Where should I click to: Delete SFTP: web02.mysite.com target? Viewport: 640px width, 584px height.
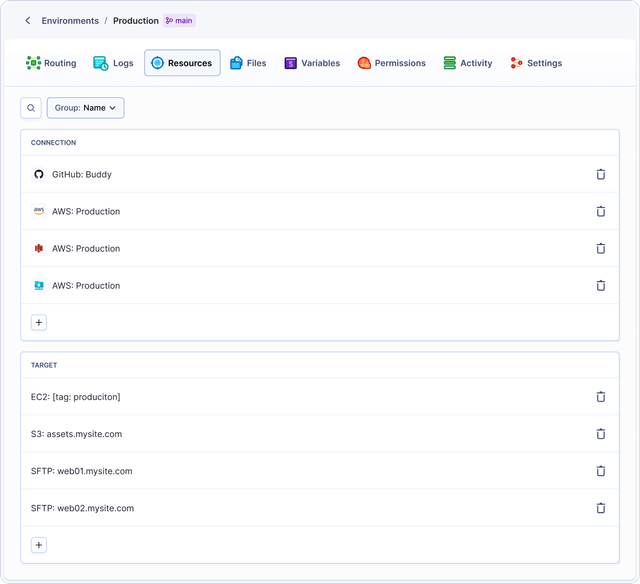(600, 508)
